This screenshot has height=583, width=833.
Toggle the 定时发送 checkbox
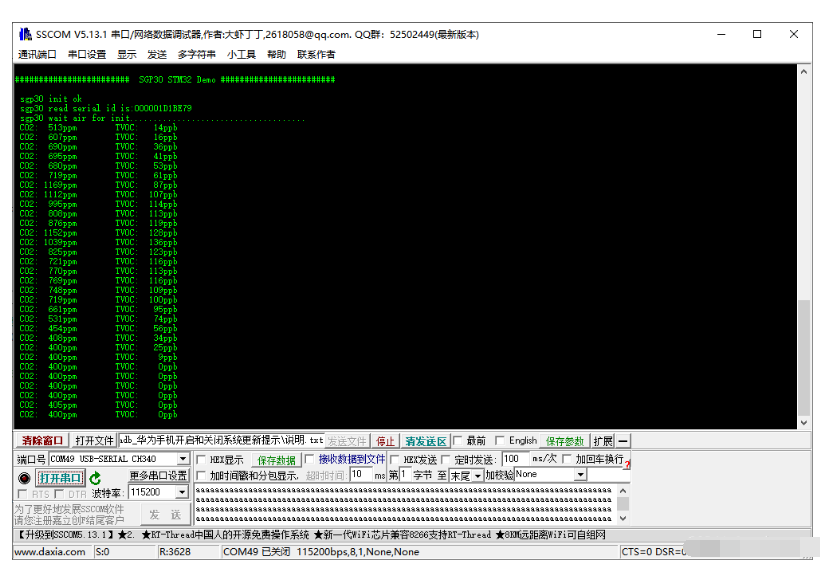446,459
